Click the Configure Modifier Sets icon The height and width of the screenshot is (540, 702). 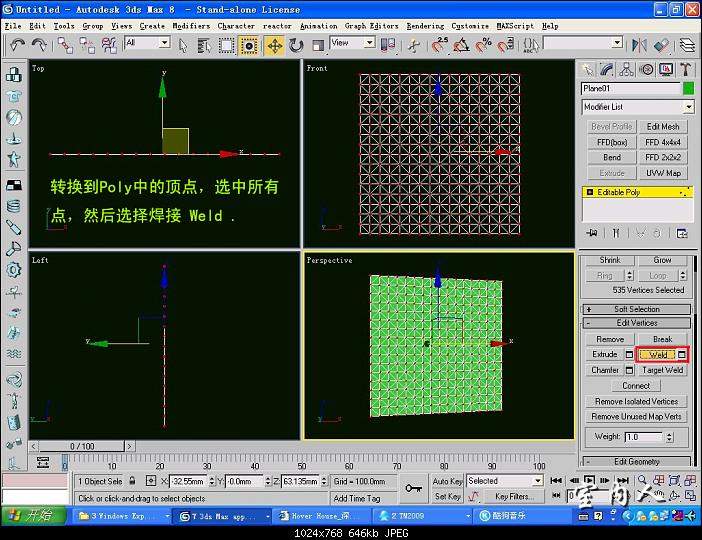[x=682, y=233]
